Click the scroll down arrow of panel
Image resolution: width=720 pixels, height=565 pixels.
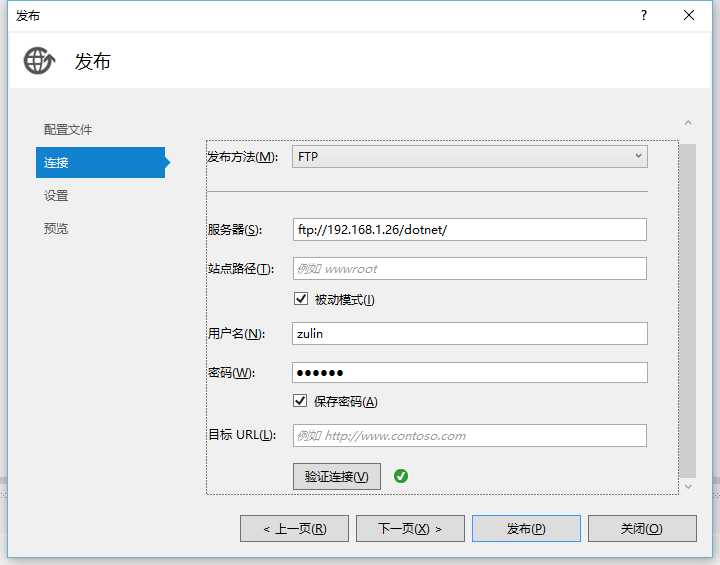coord(688,486)
